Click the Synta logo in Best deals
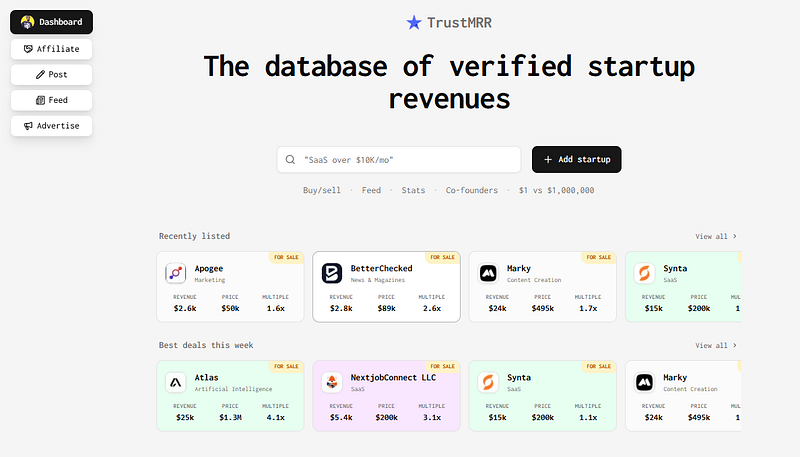The height and width of the screenshot is (457, 800). click(488, 382)
